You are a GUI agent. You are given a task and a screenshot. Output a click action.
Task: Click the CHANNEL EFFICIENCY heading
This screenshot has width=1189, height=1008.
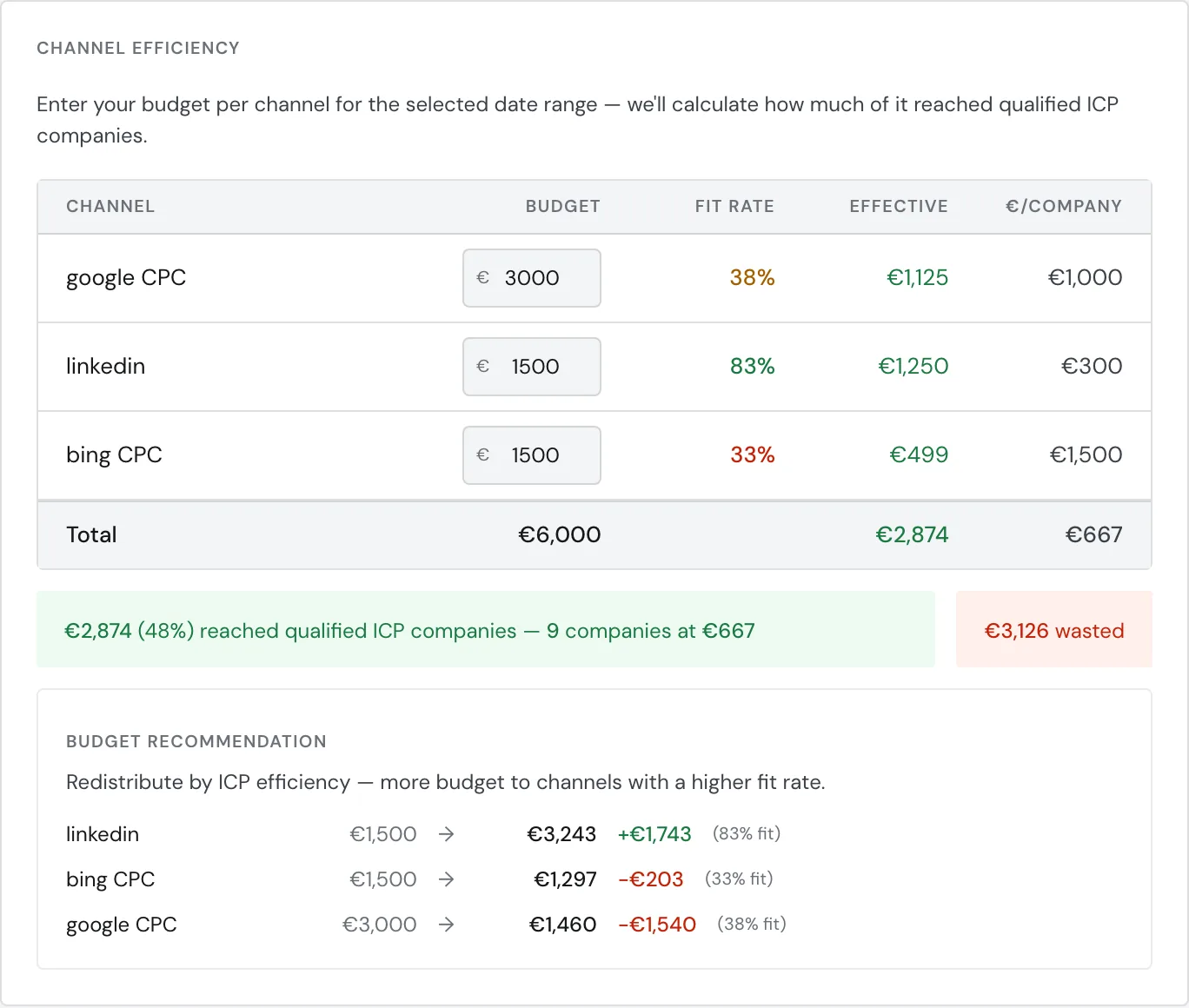coord(138,49)
